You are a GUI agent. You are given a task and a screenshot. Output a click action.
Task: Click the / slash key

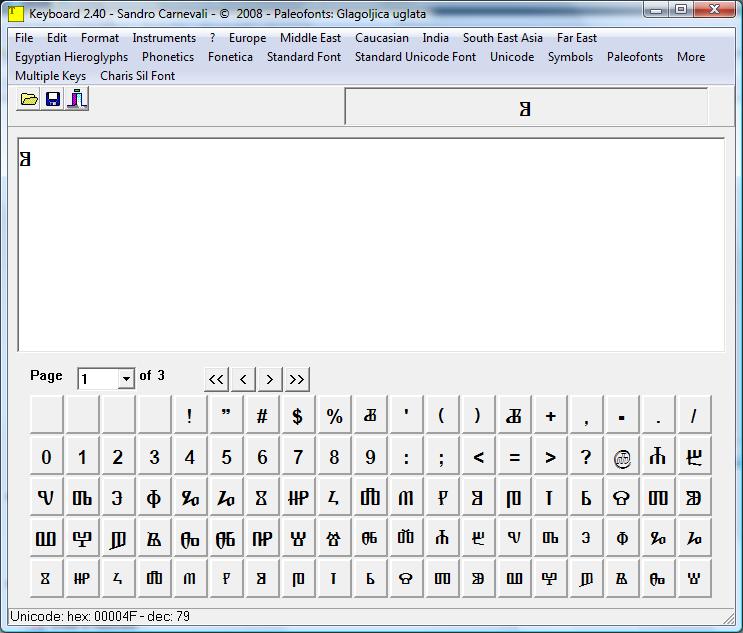coord(694,416)
